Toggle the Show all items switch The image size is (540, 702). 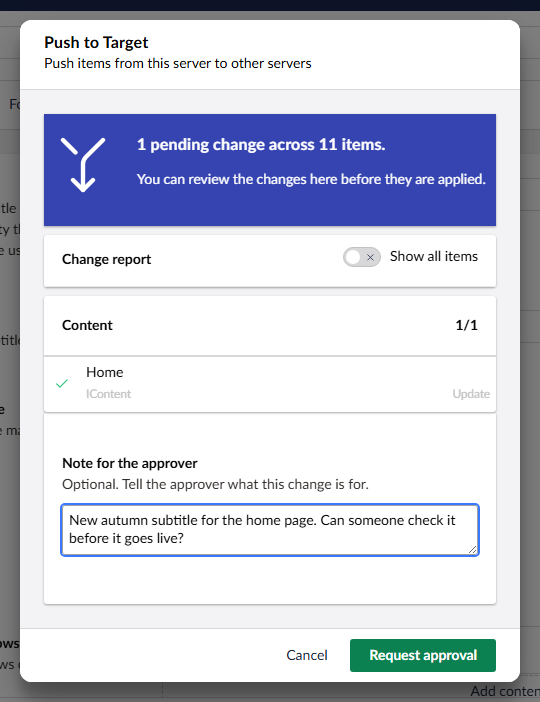coord(362,257)
